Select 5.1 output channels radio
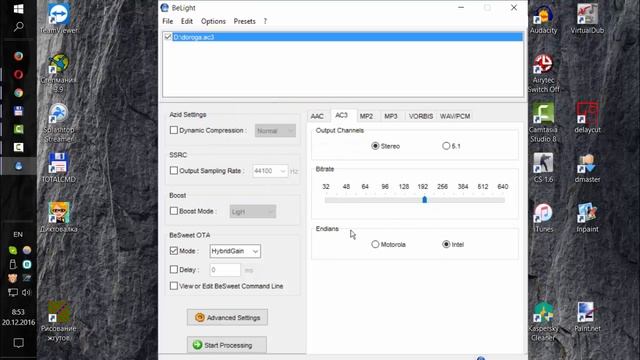Screen dimensions: 640x360 click(446, 146)
